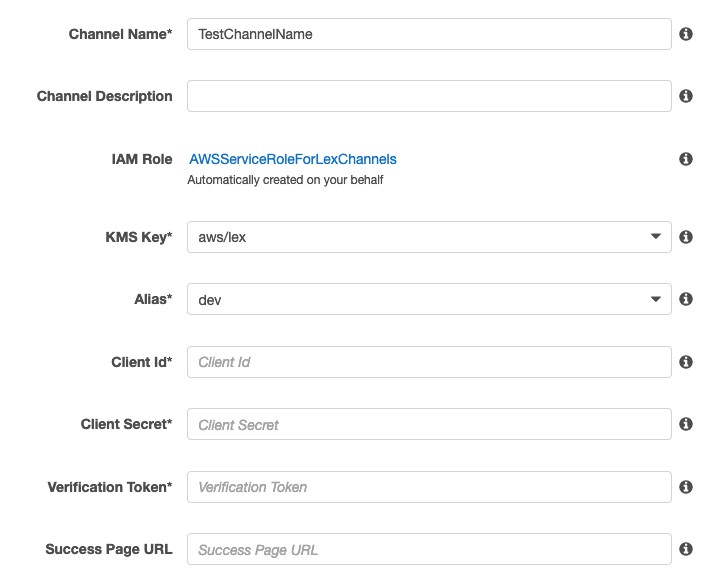Click the info icon beside Channel Name
725x584 pixels.
pyautogui.click(x=686, y=34)
